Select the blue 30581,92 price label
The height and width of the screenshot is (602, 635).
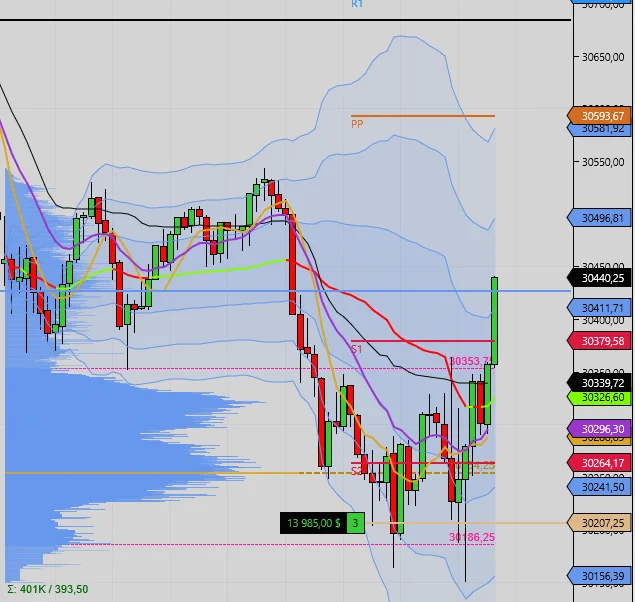click(599, 129)
